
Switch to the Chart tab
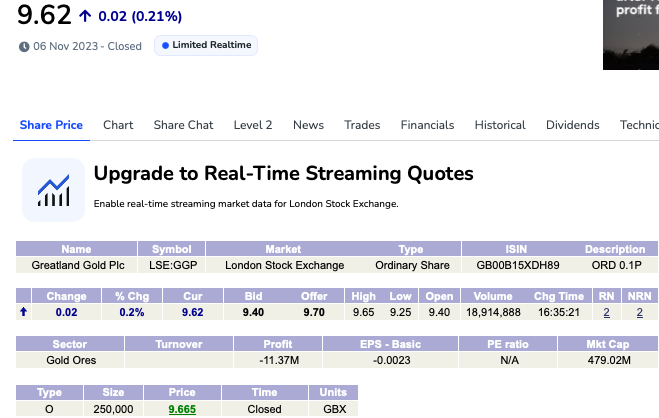pyautogui.click(x=118, y=125)
